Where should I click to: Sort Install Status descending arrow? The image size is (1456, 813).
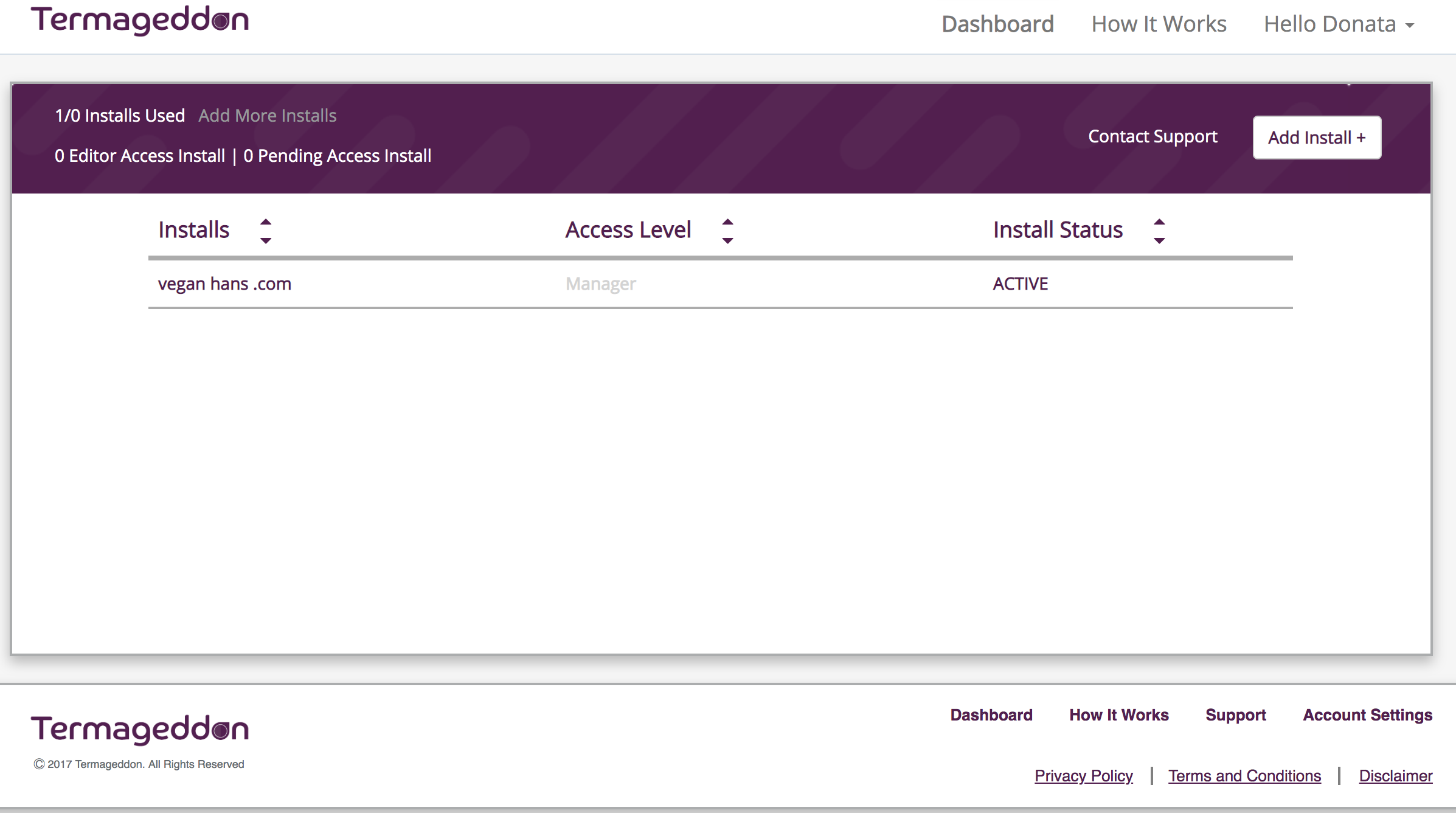point(1159,241)
